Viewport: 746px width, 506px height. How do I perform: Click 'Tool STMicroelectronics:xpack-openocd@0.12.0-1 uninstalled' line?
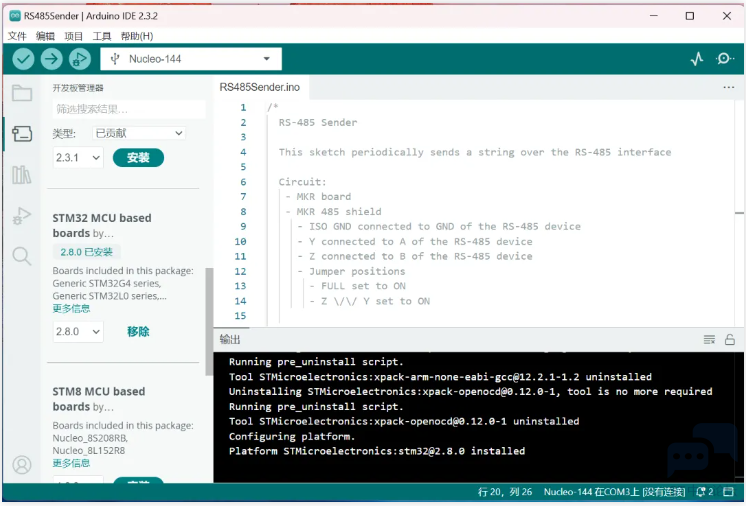point(404,421)
